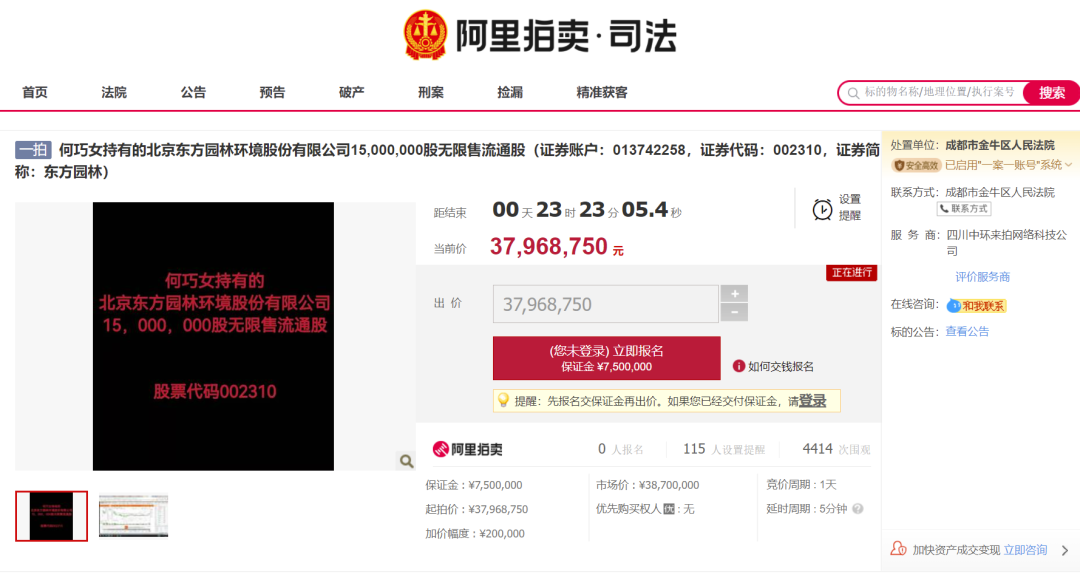The image size is (1080, 583).
Task: Click the 0 人报名 count
Action: [x=621, y=449]
